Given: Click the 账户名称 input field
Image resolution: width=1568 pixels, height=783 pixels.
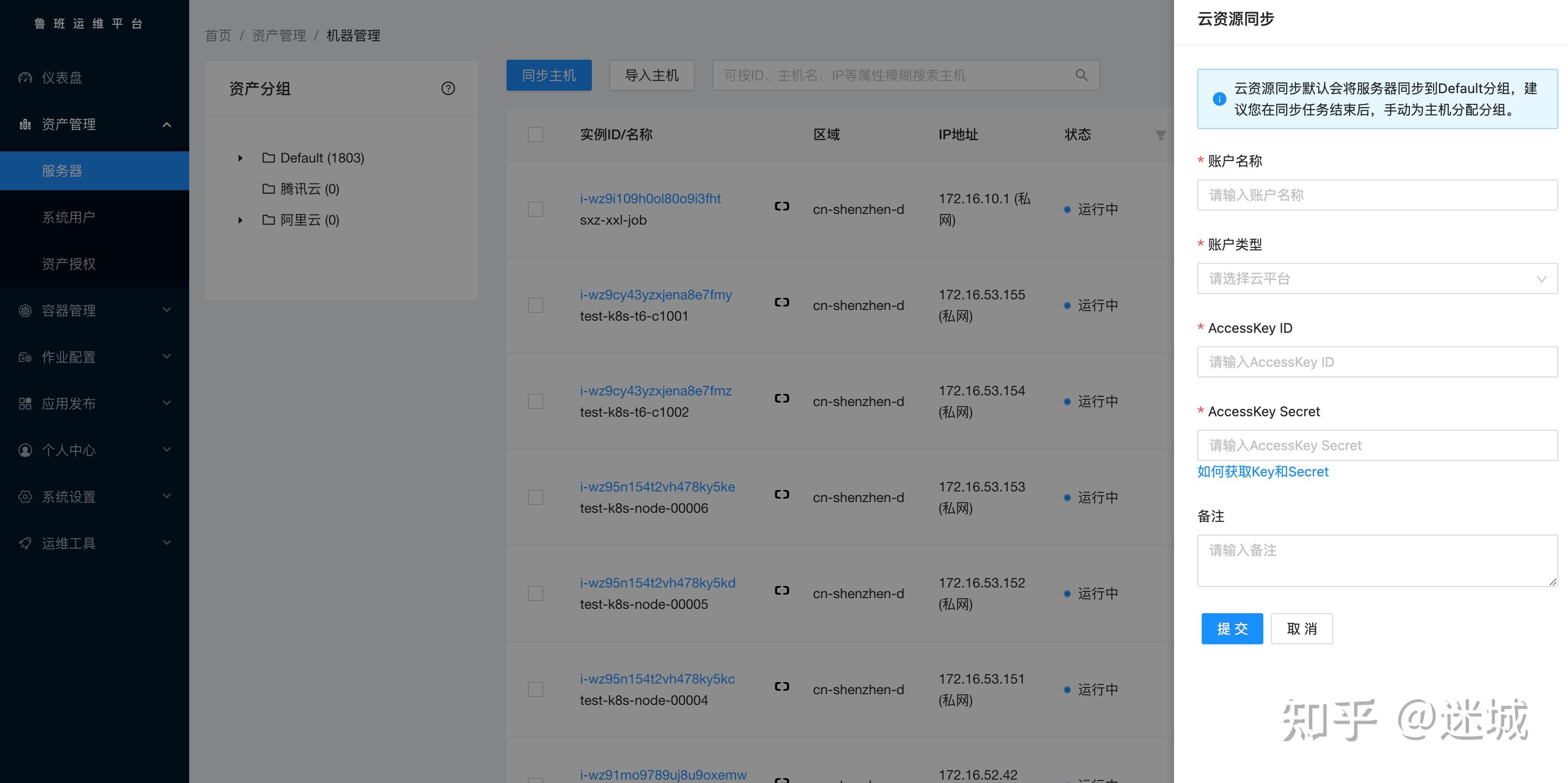Looking at the screenshot, I should pyautogui.click(x=1377, y=195).
